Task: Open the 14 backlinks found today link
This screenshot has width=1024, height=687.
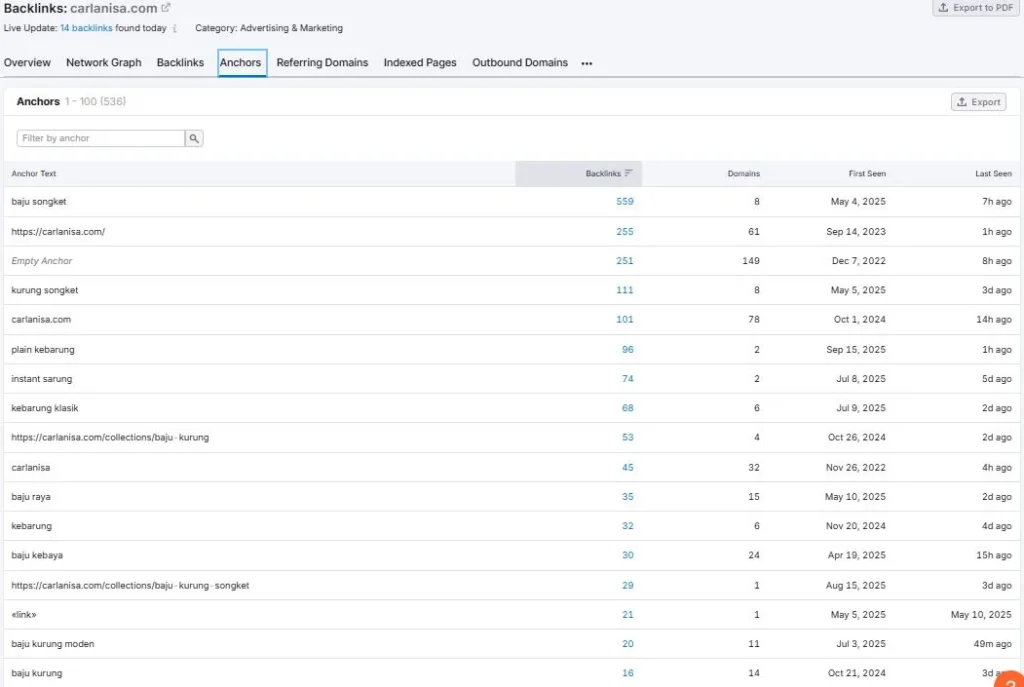Action: [86, 28]
